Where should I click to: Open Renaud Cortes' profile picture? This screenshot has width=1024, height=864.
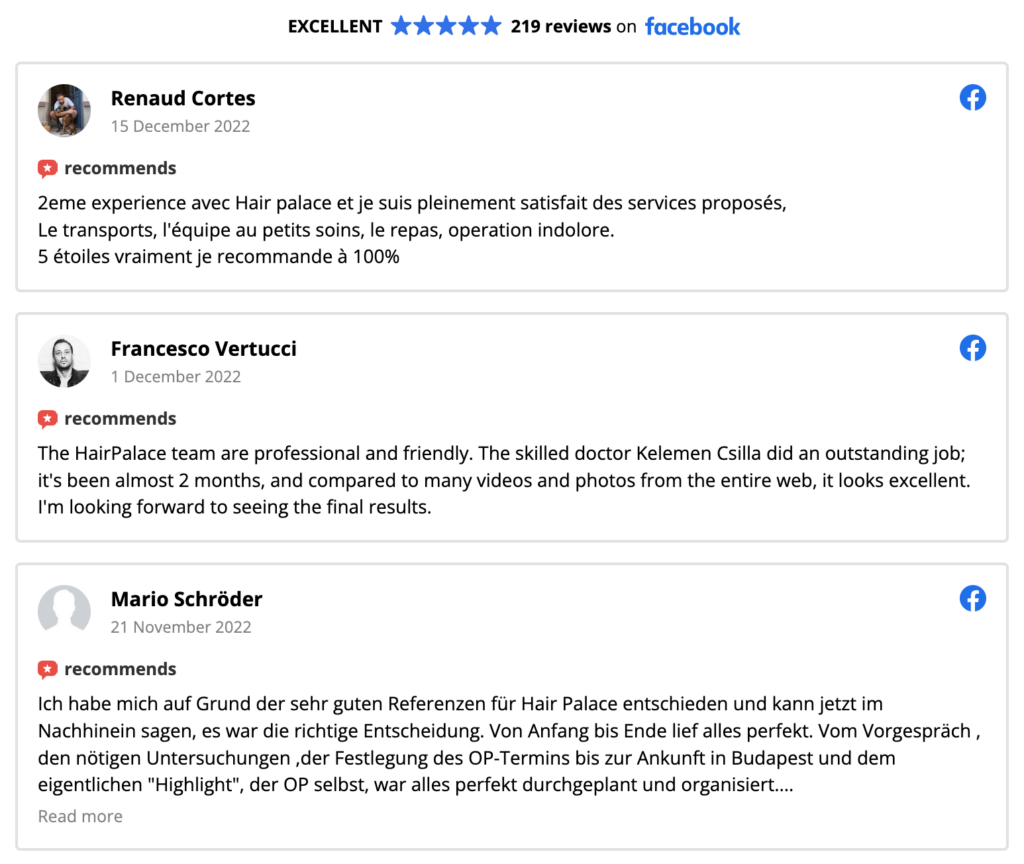64,110
